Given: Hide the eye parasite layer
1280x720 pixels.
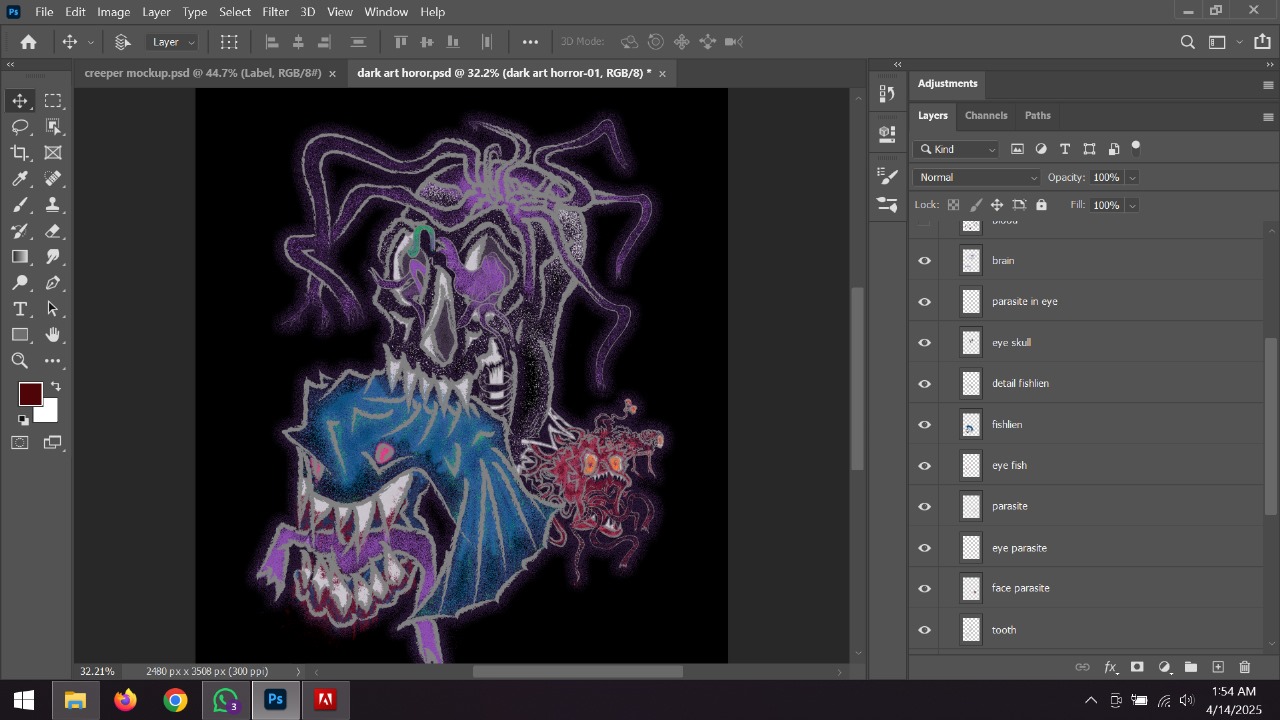Looking at the screenshot, I should pos(925,548).
